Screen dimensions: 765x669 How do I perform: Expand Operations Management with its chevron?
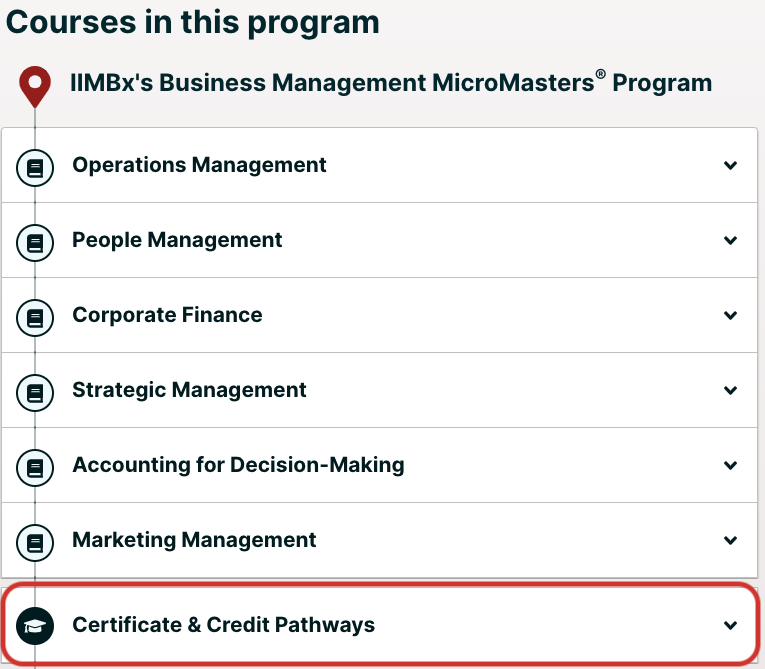(730, 165)
